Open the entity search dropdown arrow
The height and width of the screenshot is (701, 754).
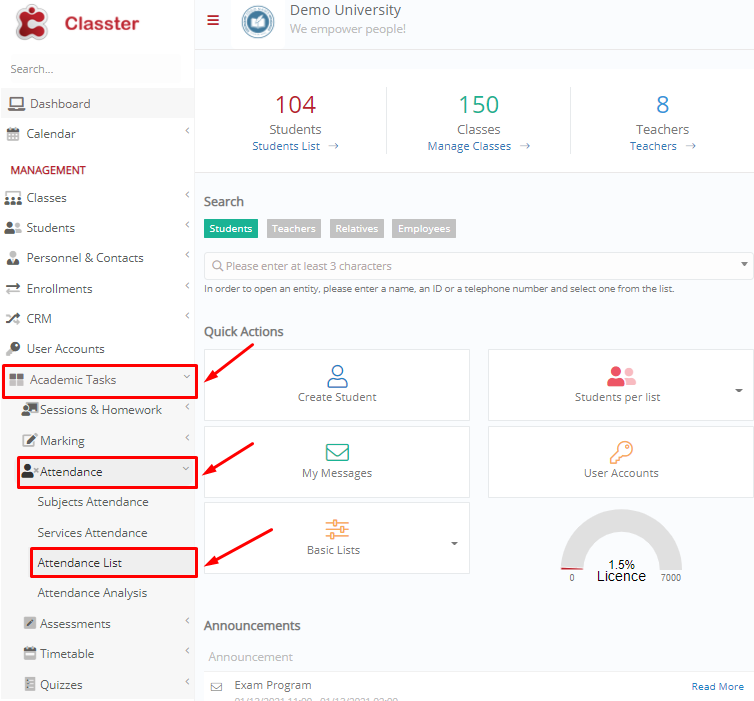tap(744, 264)
